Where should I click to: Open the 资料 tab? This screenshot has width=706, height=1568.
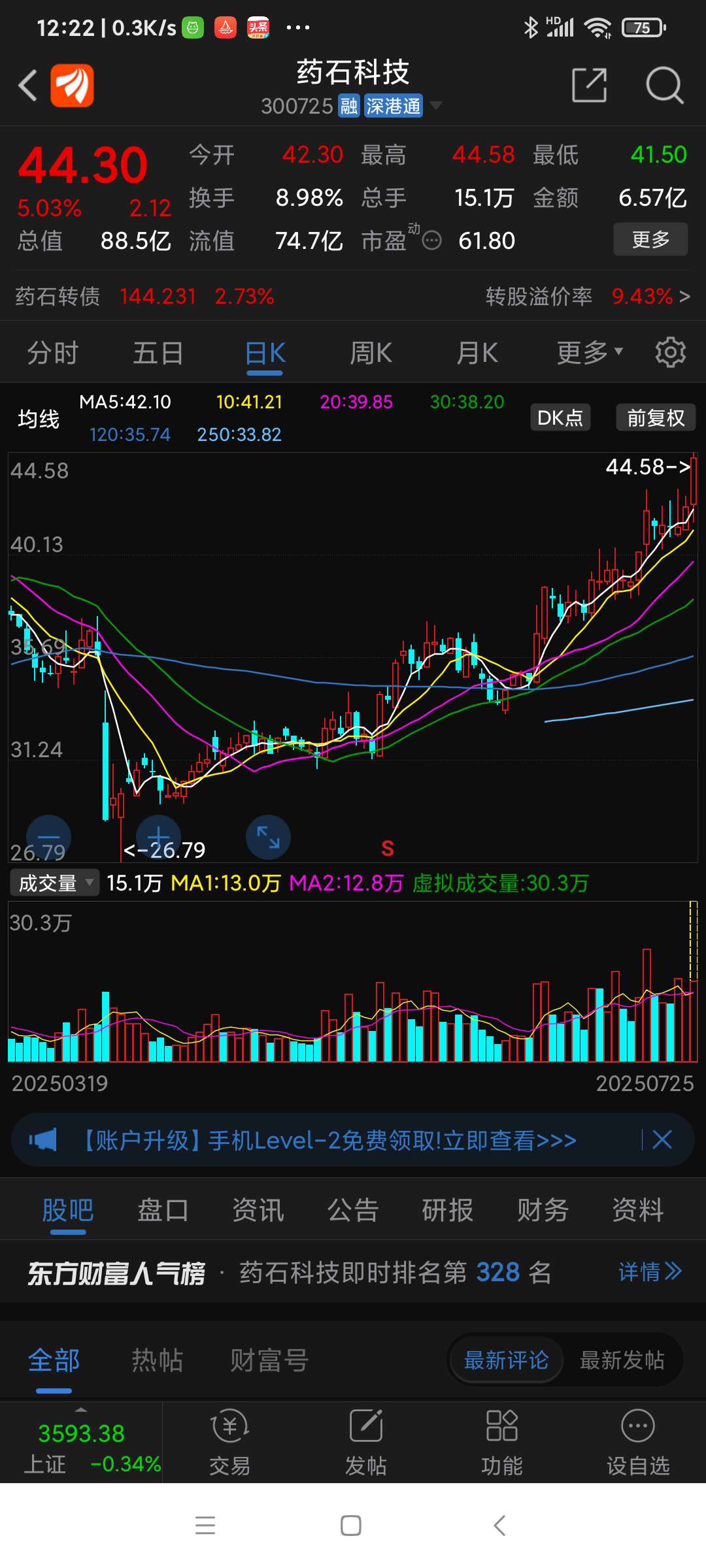point(638,1210)
